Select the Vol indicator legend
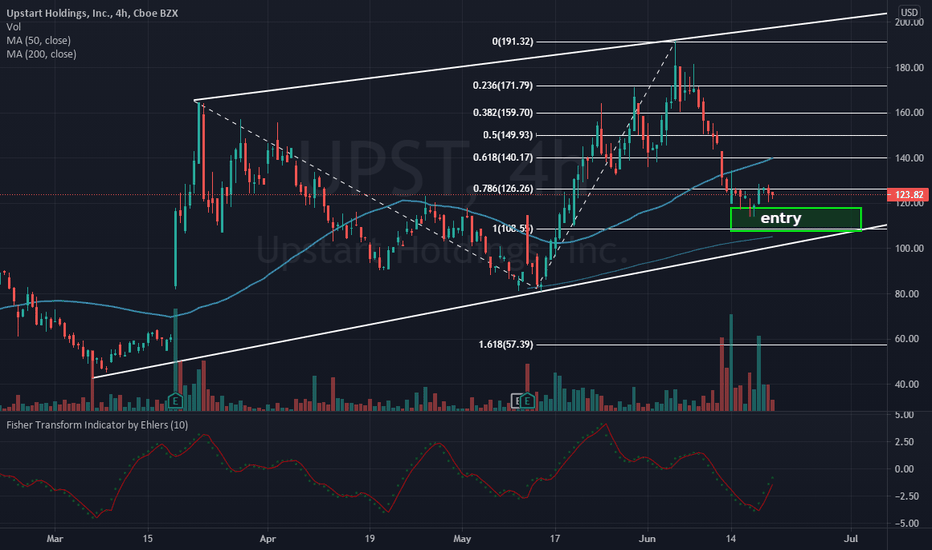 point(14,27)
